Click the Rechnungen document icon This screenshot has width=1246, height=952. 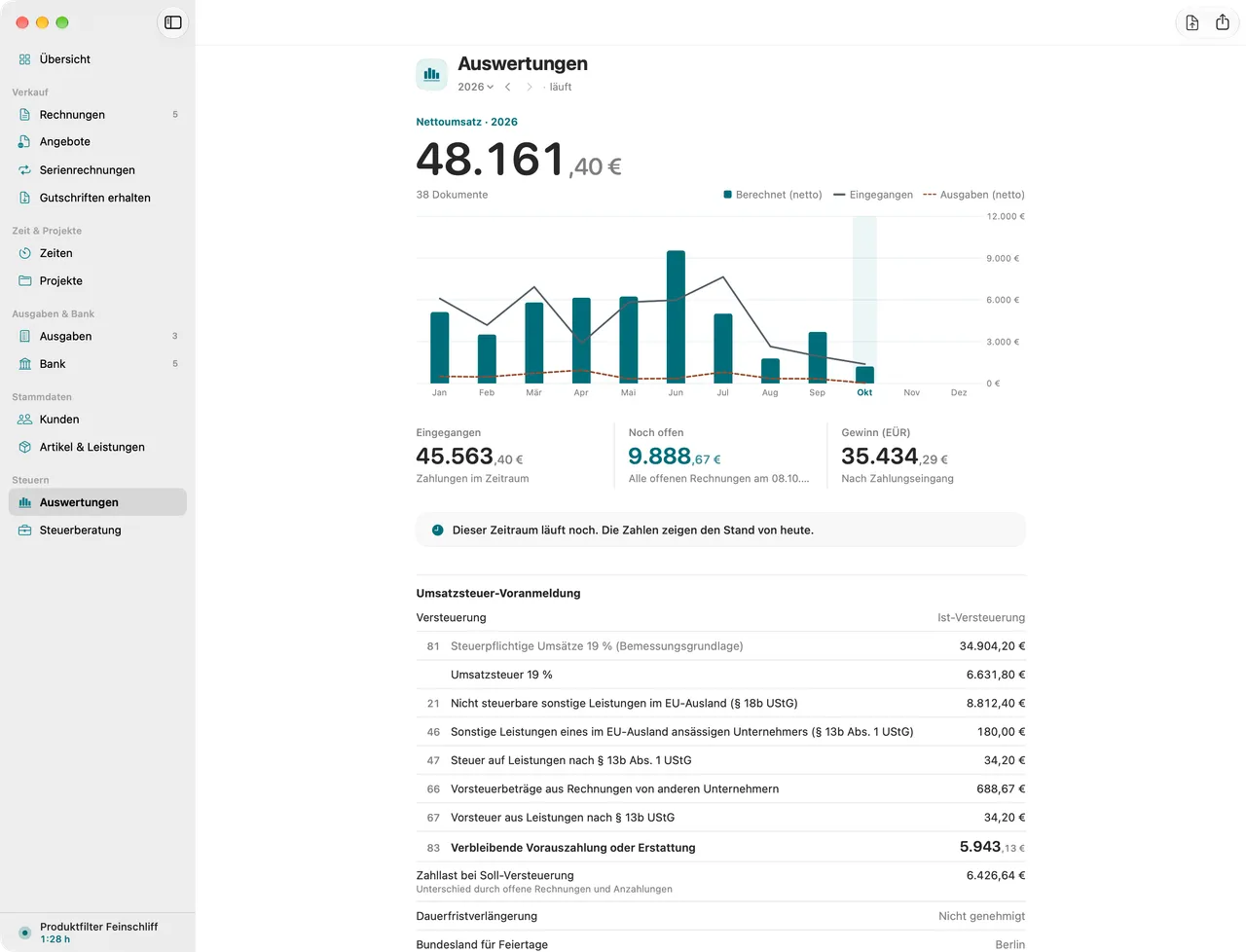click(25, 115)
